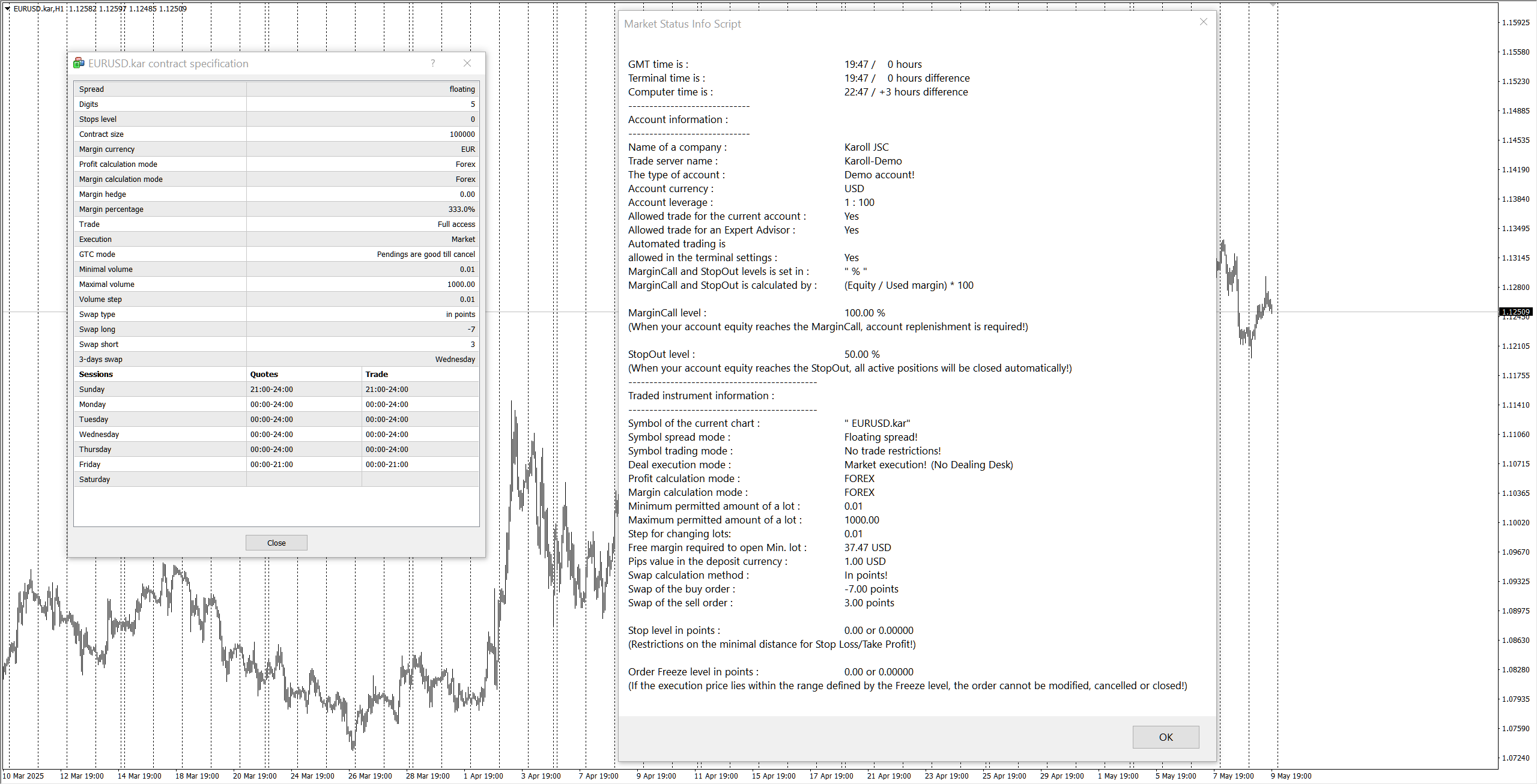Open the dialog help question mark icon
1537x784 pixels.
click(x=432, y=63)
